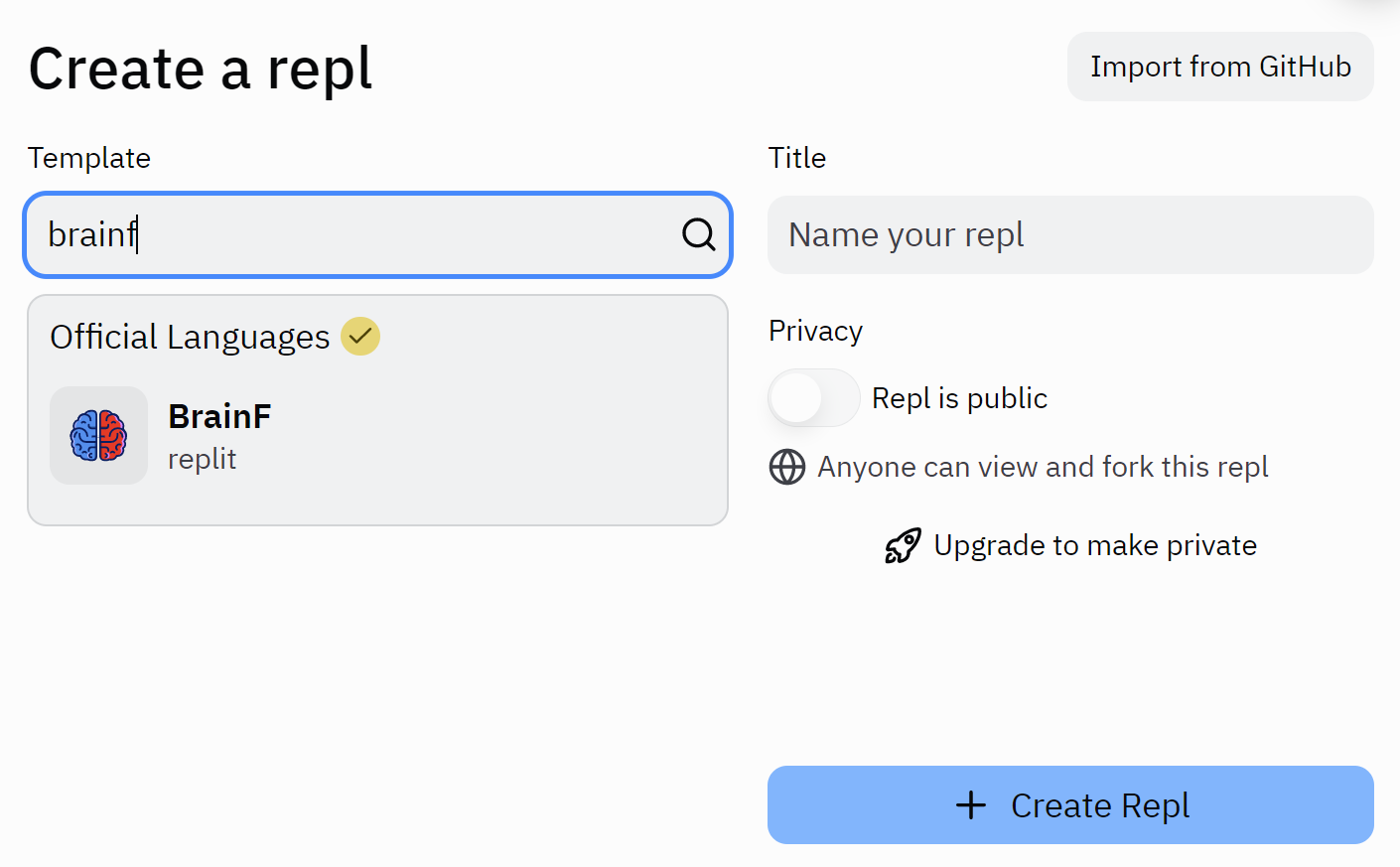Click the Repl is public label

(x=959, y=398)
